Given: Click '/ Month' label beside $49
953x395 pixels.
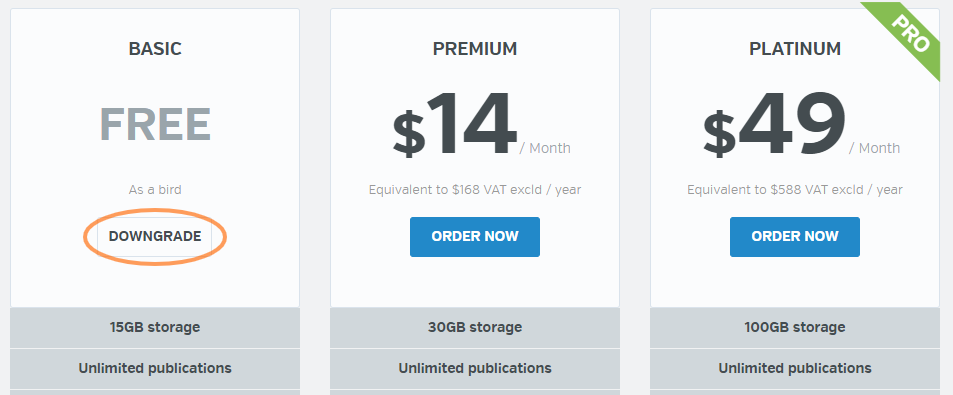Looking at the screenshot, I should point(875,148).
